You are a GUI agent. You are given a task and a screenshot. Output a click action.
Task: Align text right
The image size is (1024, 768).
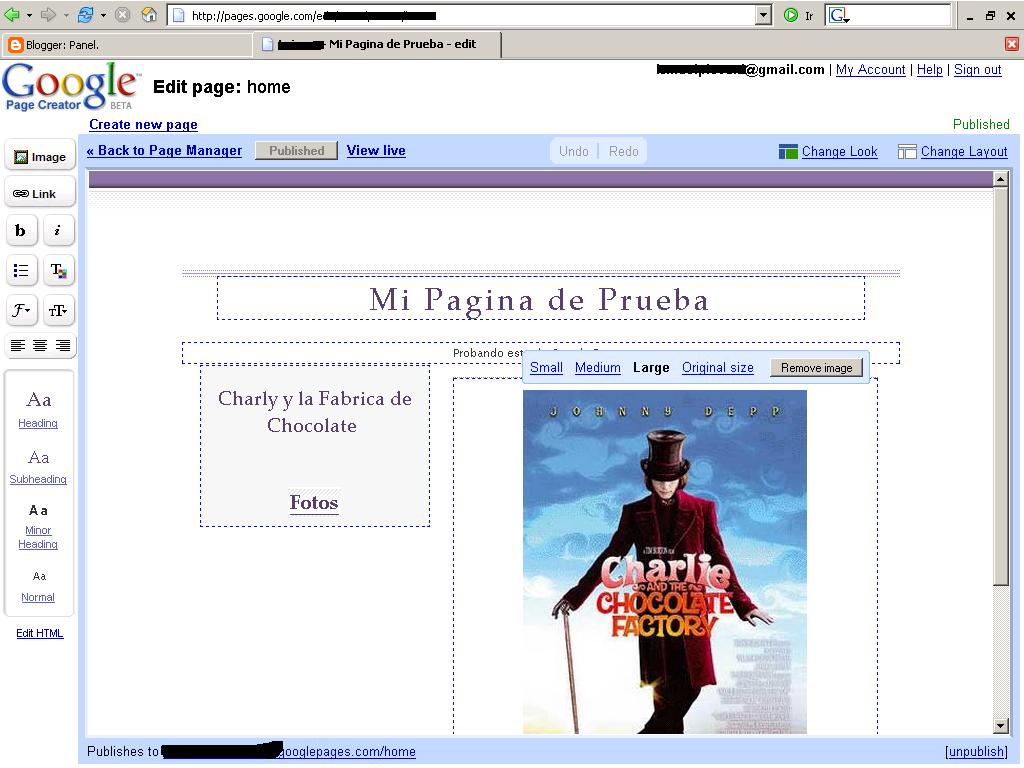pyautogui.click(x=63, y=345)
